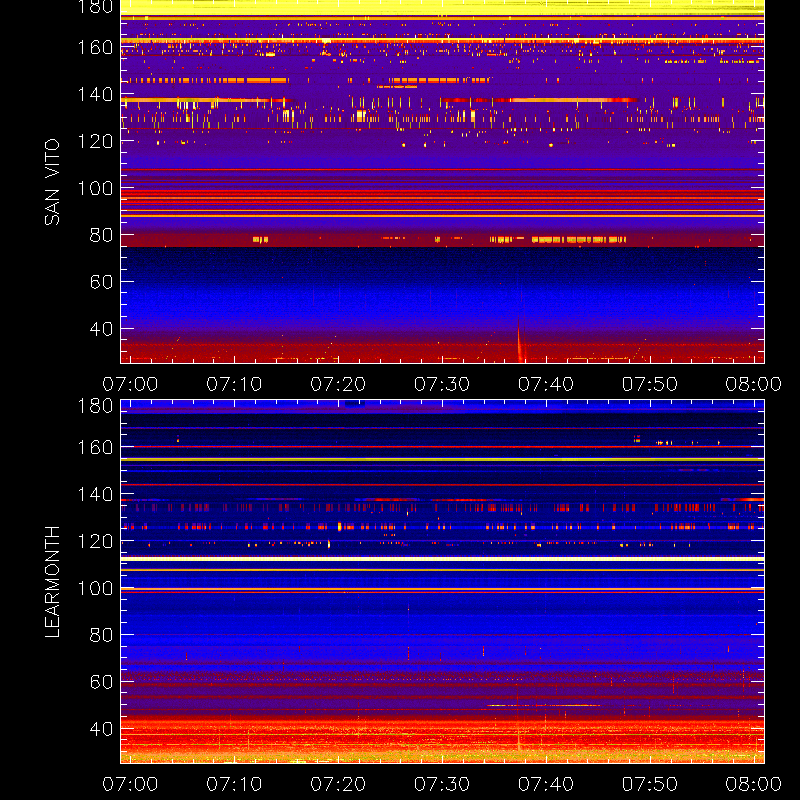Click the bright band near 112 MHz in Learmonth
Screen dimensions: 800x800
point(442,559)
